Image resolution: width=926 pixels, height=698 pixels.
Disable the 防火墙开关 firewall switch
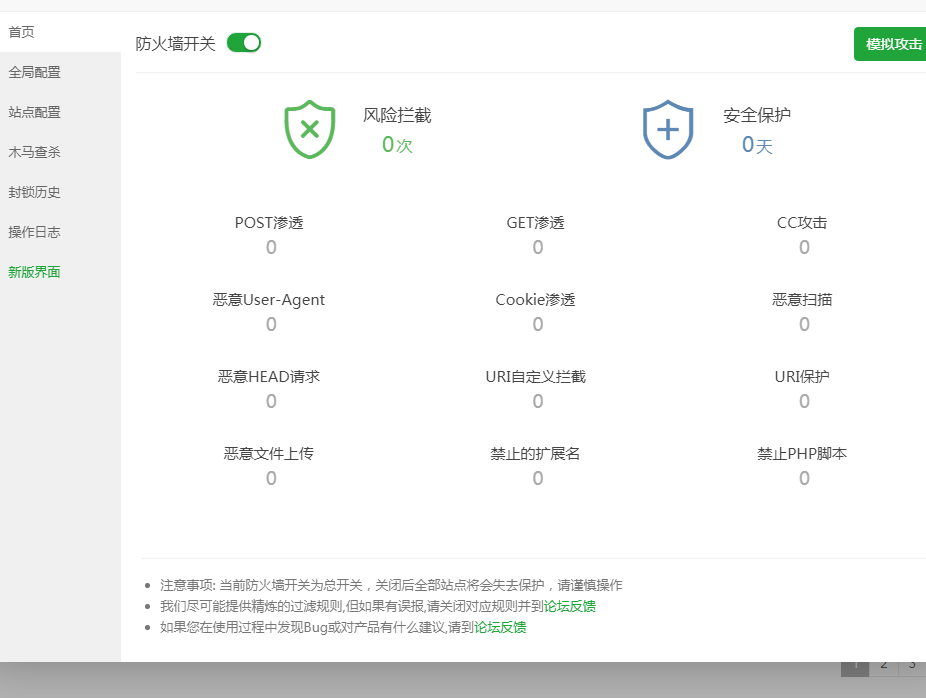[x=243, y=43]
